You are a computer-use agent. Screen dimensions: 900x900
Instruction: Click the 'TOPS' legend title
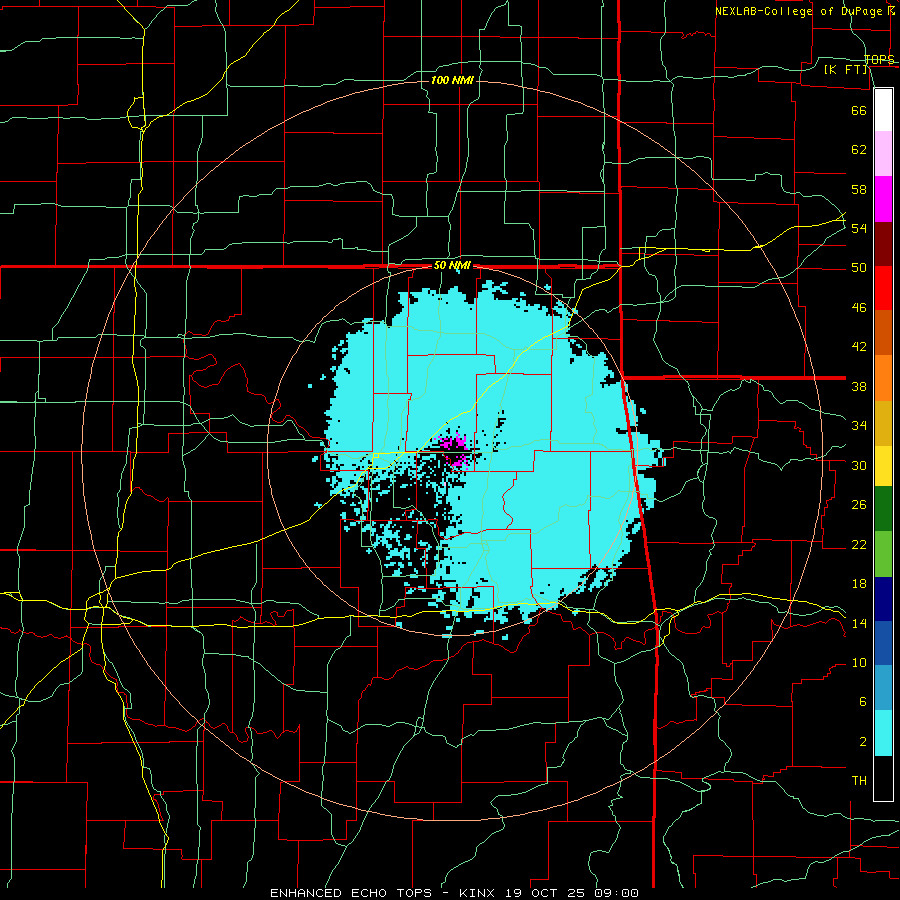(x=879, y=60)
